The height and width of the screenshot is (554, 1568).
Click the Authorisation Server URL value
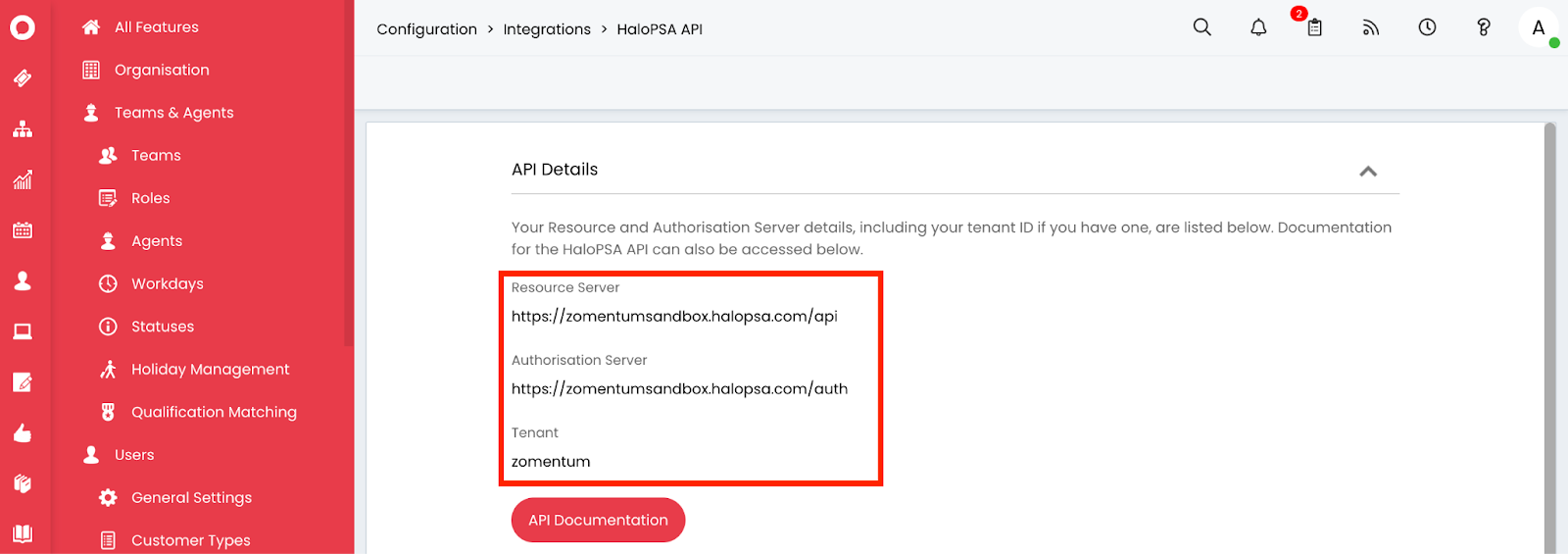click(679, 389)
